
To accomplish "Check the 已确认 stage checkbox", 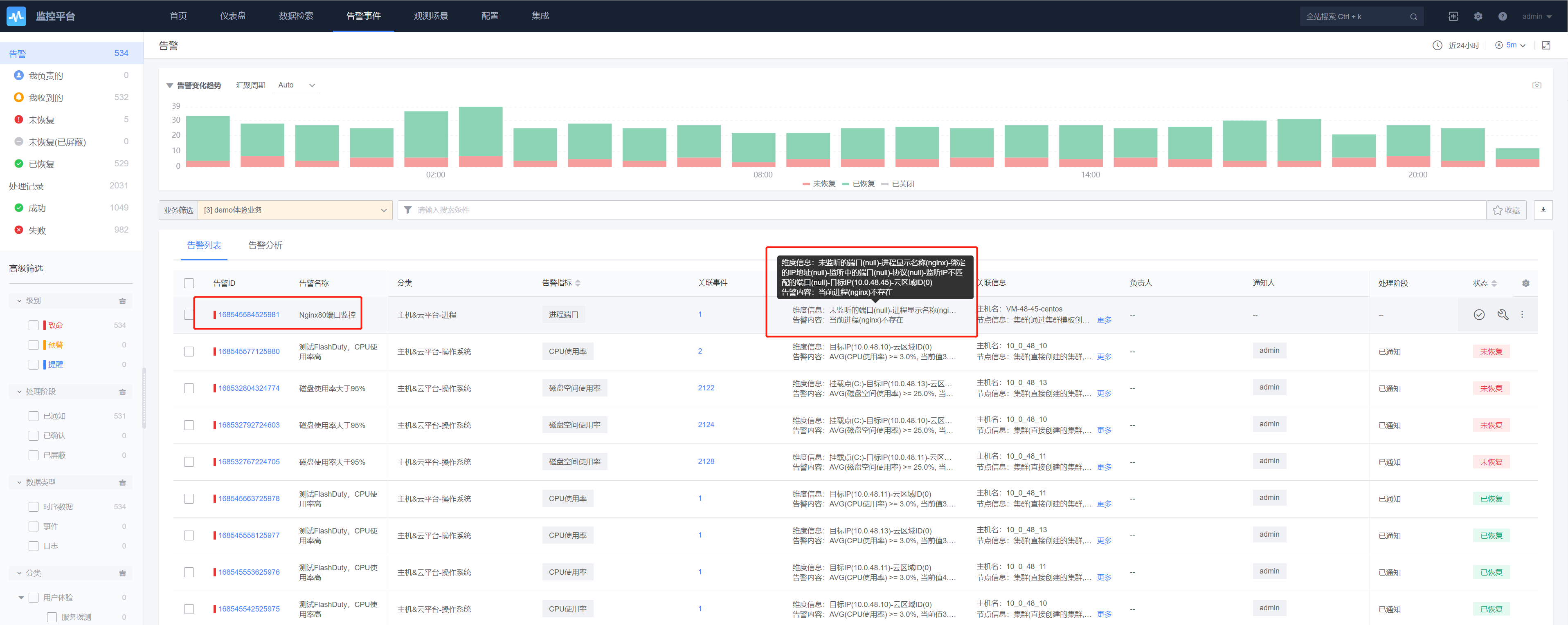I will tap(34, 435).
